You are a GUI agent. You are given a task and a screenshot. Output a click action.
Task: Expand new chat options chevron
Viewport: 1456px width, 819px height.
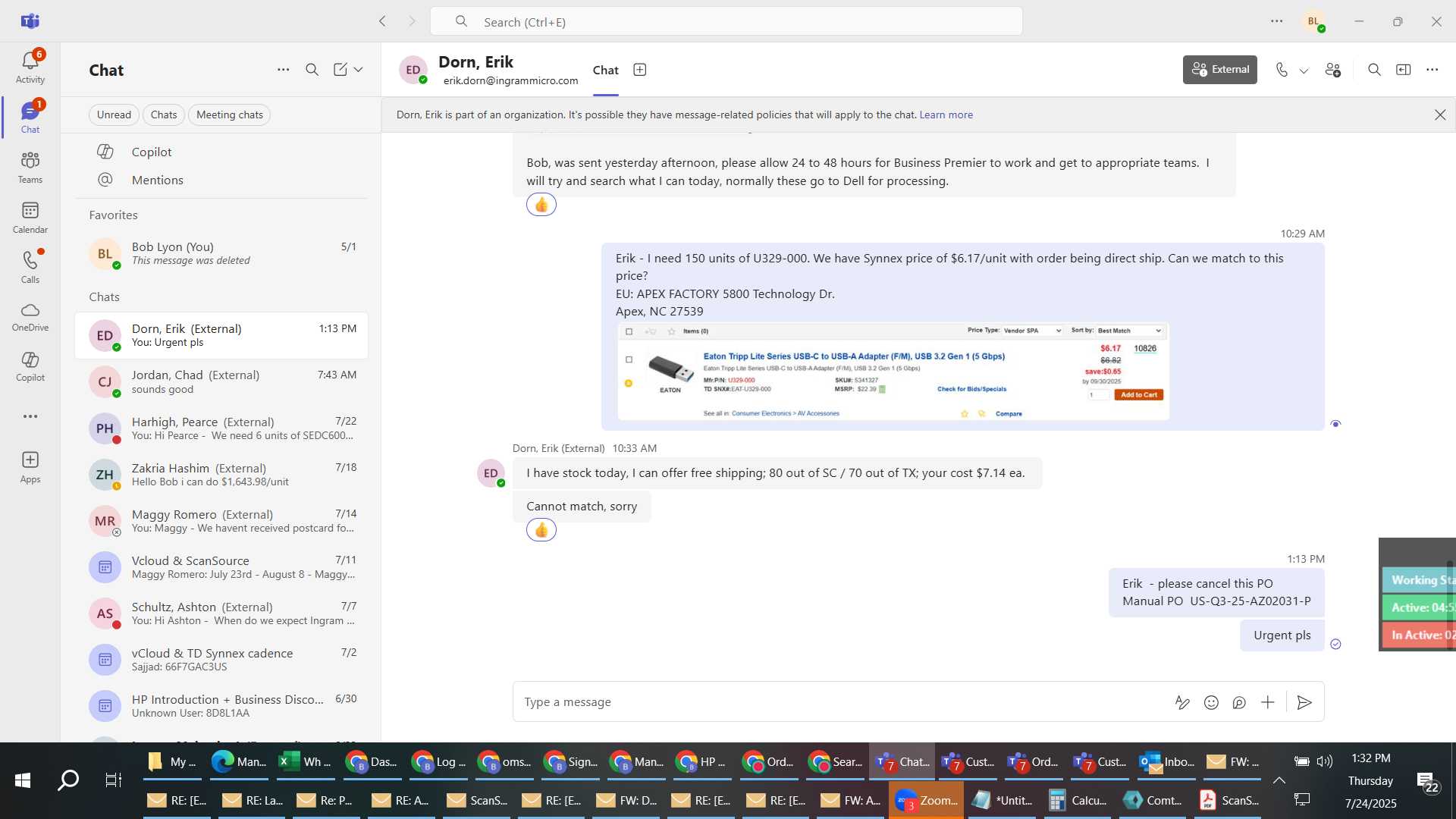pos(358,70)
